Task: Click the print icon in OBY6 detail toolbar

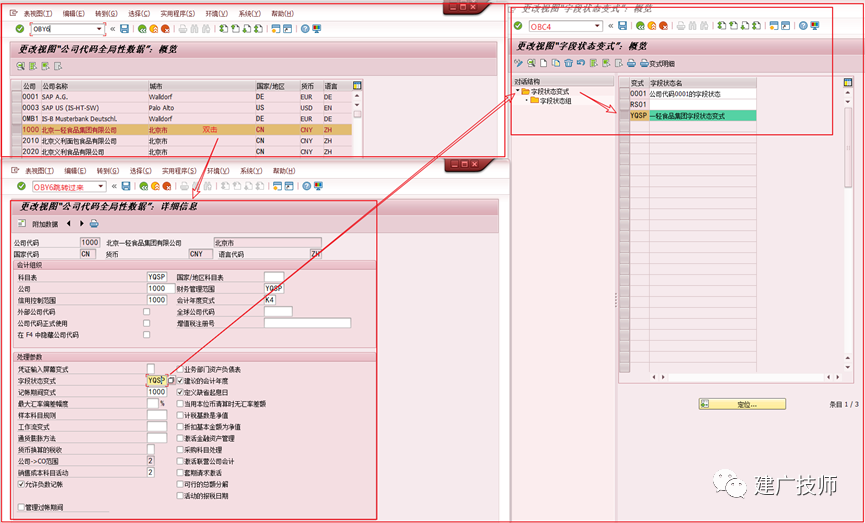Action: click(94, 224)
